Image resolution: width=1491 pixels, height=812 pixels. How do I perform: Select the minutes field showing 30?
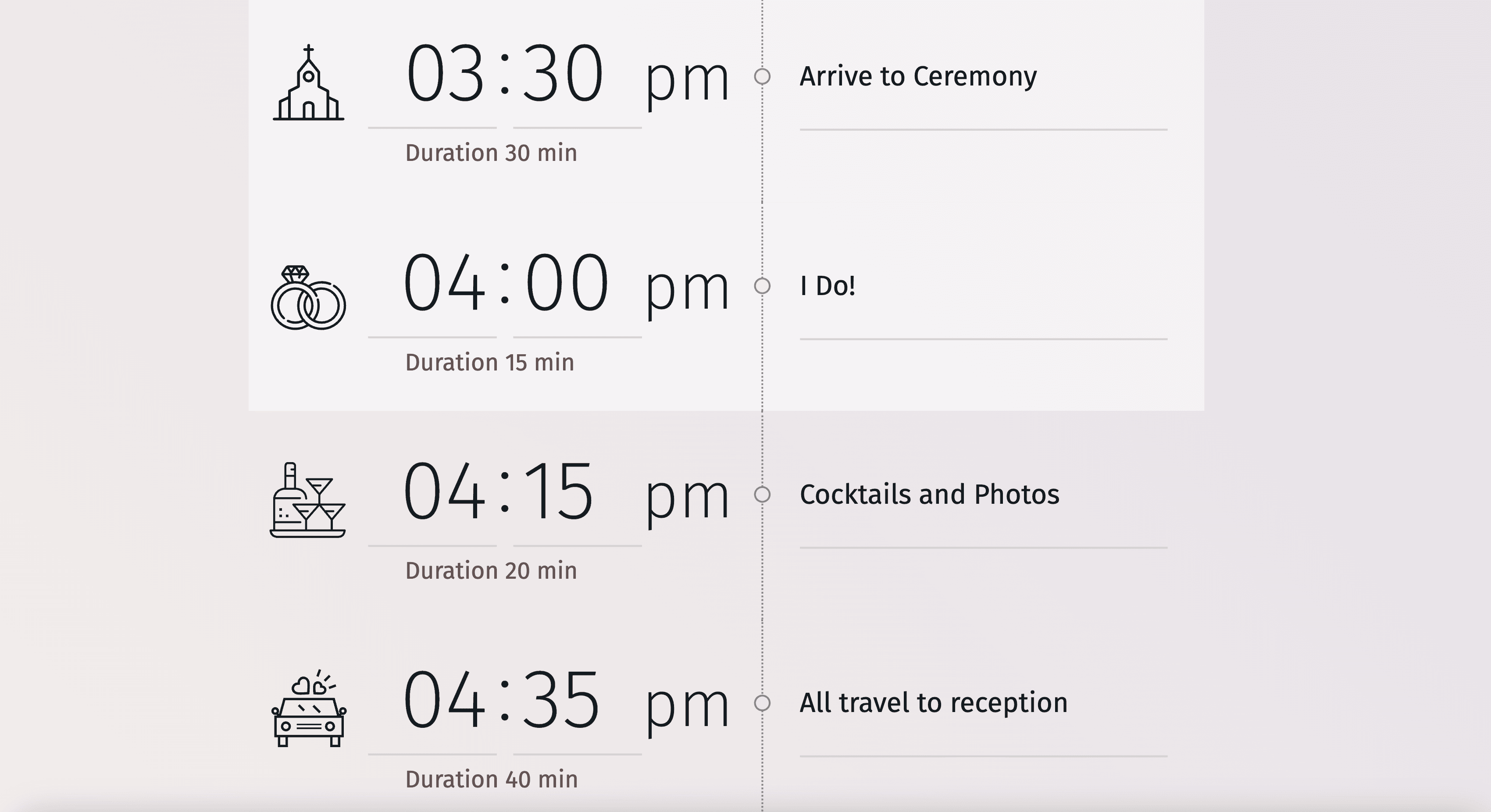coord(563,74)
